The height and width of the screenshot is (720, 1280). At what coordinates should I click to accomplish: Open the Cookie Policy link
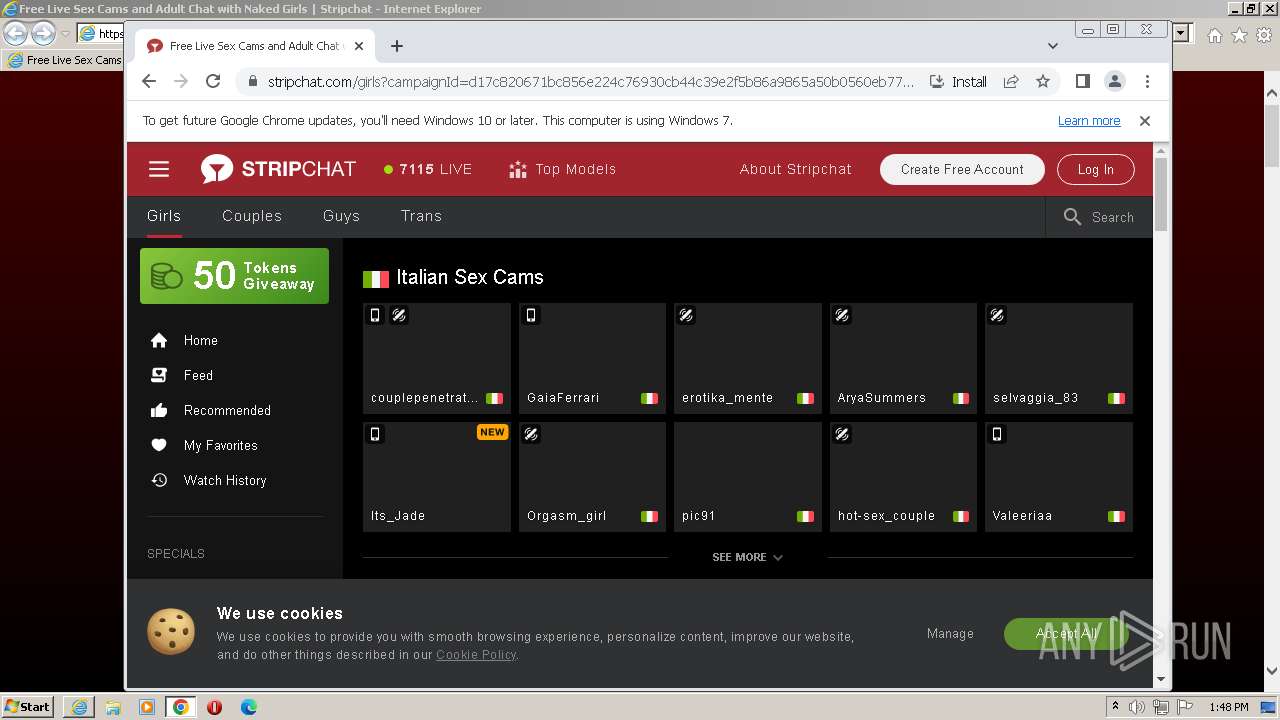pyautogui.click(x=476, y=655)
